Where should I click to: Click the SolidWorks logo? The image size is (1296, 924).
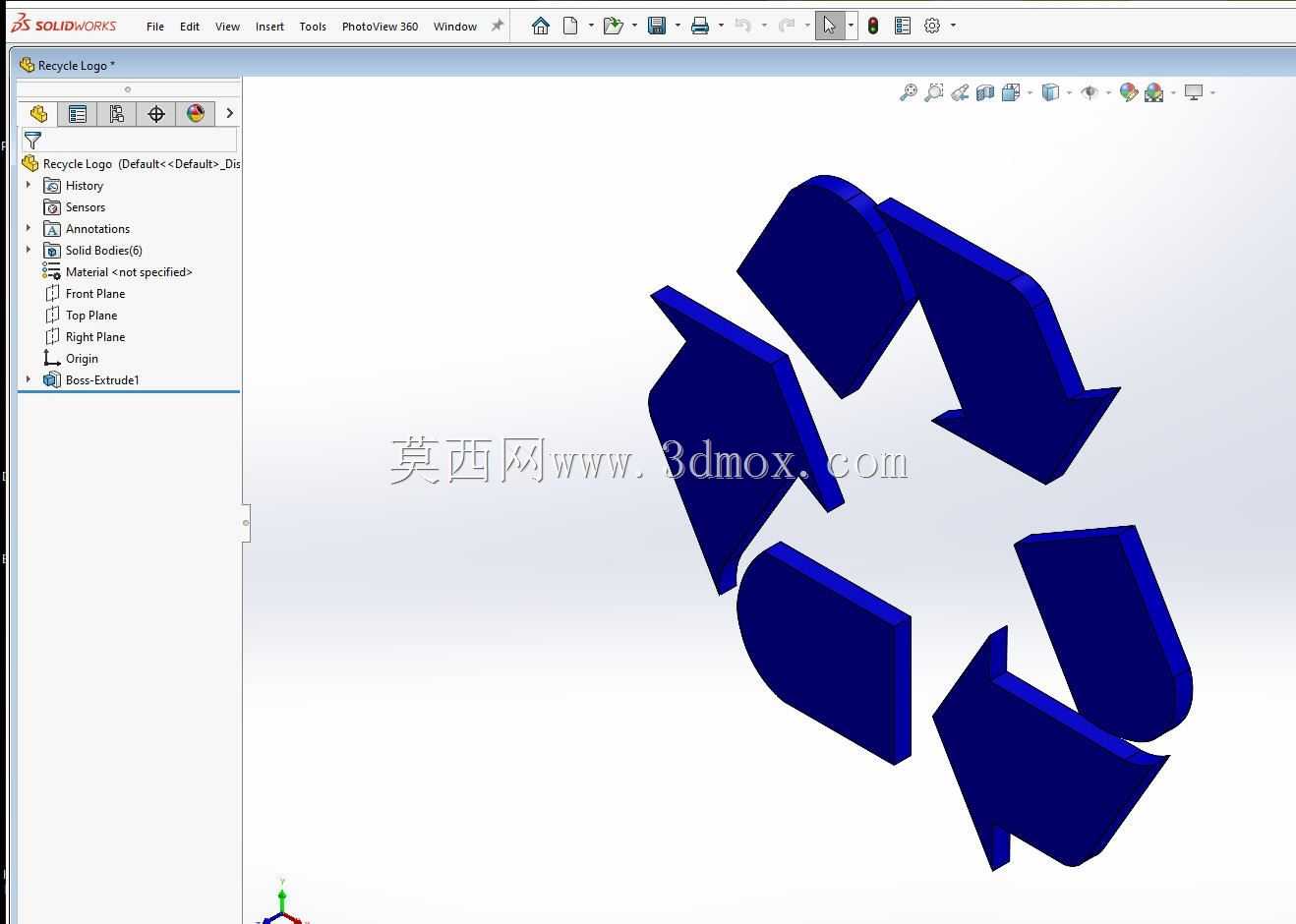pos(64,26)
